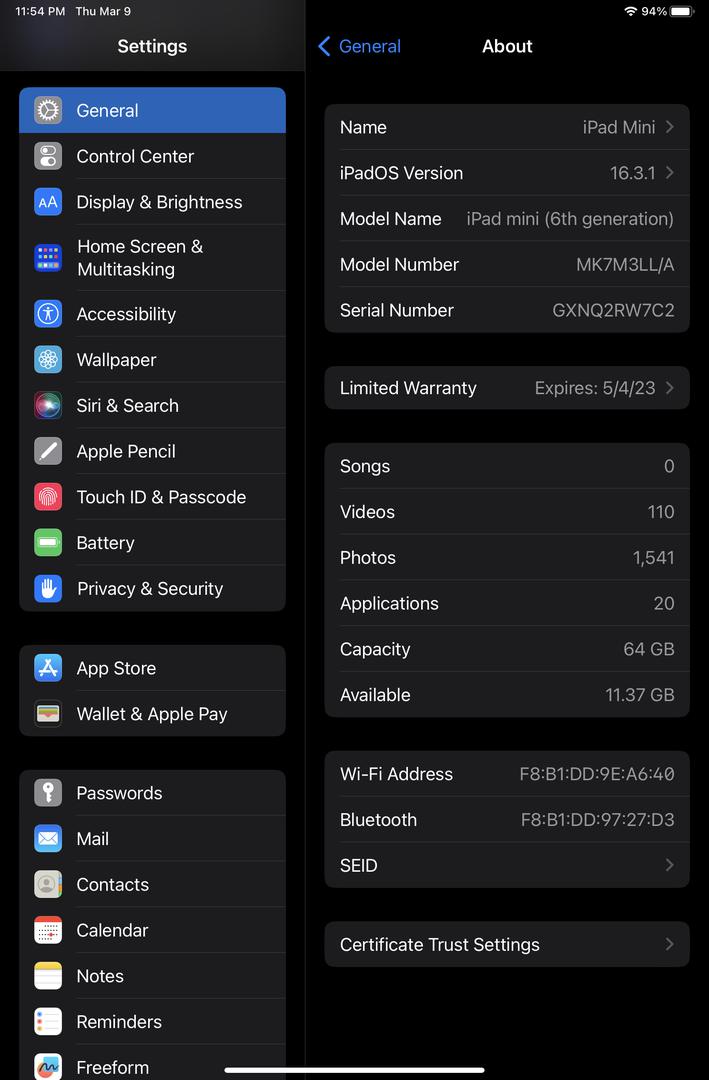Viewport: 709px width, 1080px height.
Task: Open the Certificate Trust Settings label
Action: 440,944
